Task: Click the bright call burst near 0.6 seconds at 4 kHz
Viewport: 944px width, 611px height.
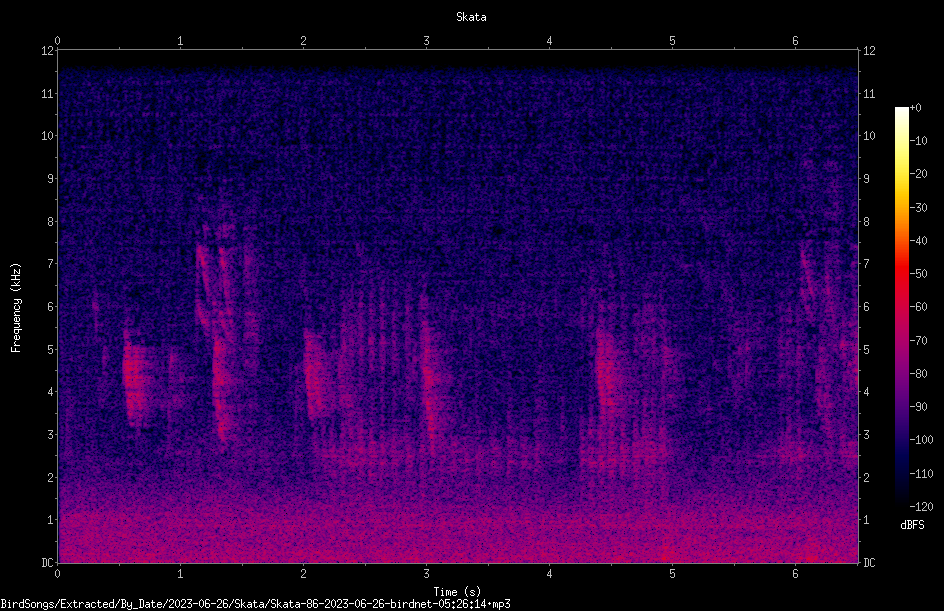Action: point(135,379)
